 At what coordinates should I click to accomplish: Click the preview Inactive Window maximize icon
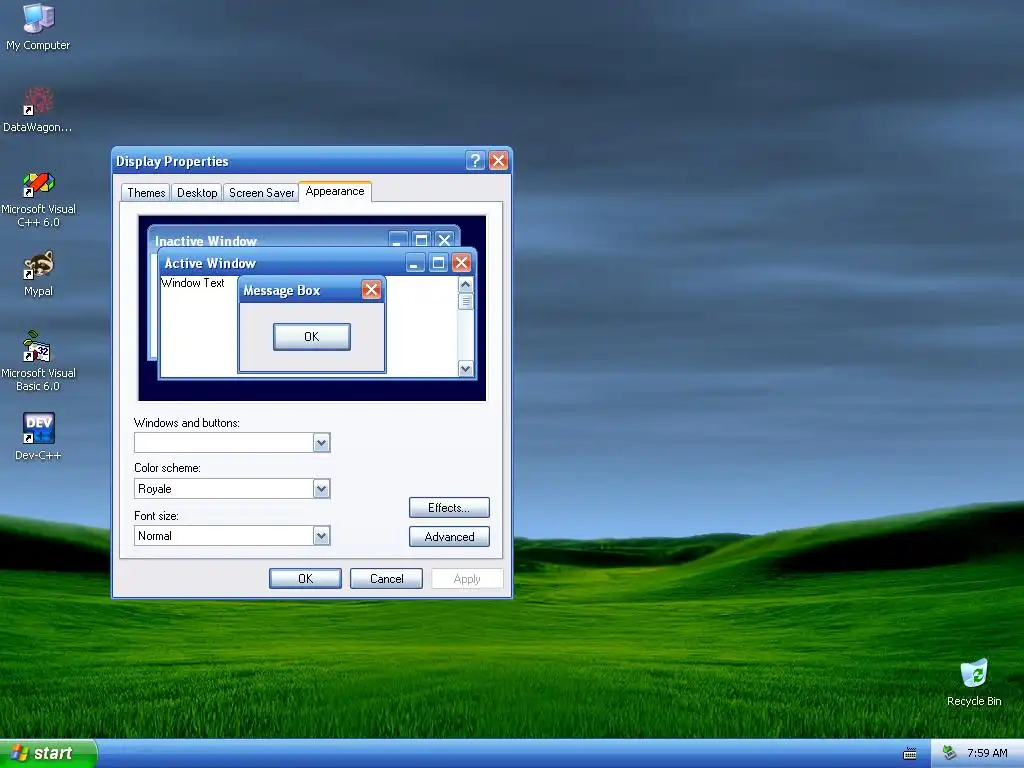(x=421, y=239)
